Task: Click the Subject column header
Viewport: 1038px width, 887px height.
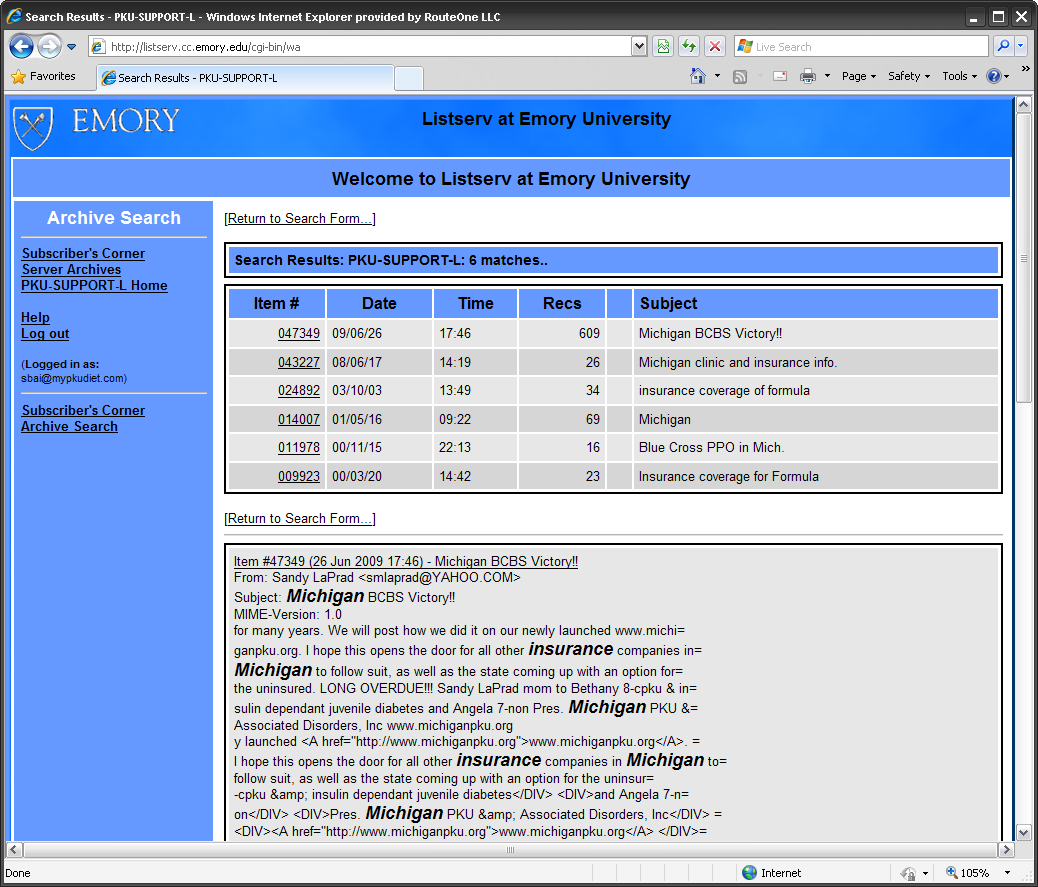Action: [x=816, y=303]
